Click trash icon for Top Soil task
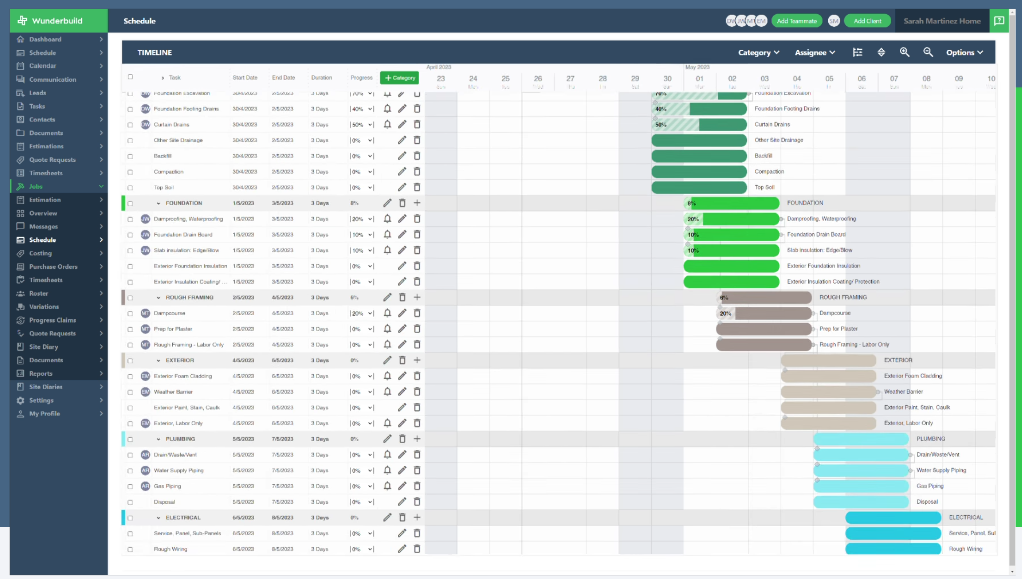1022x579 pixels. (417, 187)
